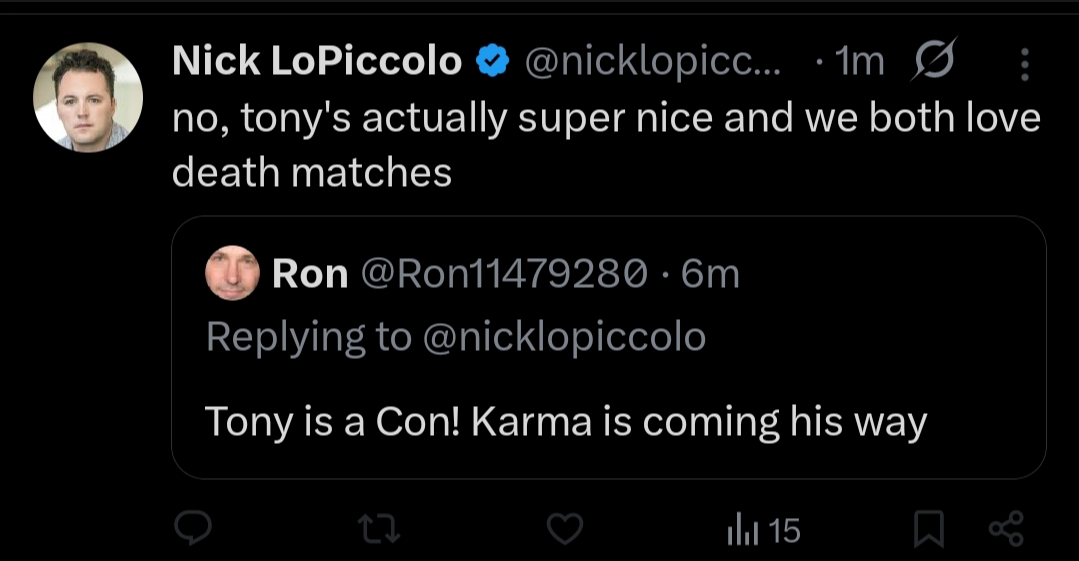Open the three-dot more options menu
Screen dimensions: 1079x561
coord(1024,64)
